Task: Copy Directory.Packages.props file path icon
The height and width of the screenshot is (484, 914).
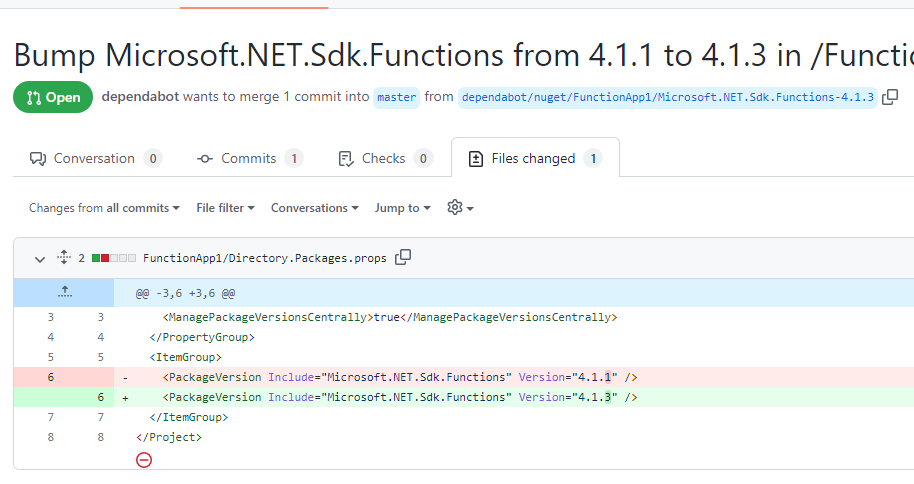Action: click(x=403, y=257)
